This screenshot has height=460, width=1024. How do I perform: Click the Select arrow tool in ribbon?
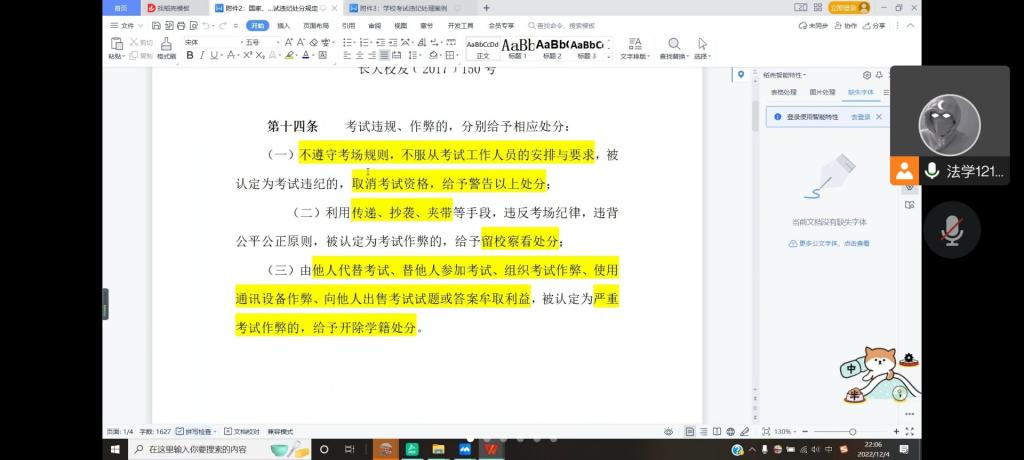(x=702, y=47)
